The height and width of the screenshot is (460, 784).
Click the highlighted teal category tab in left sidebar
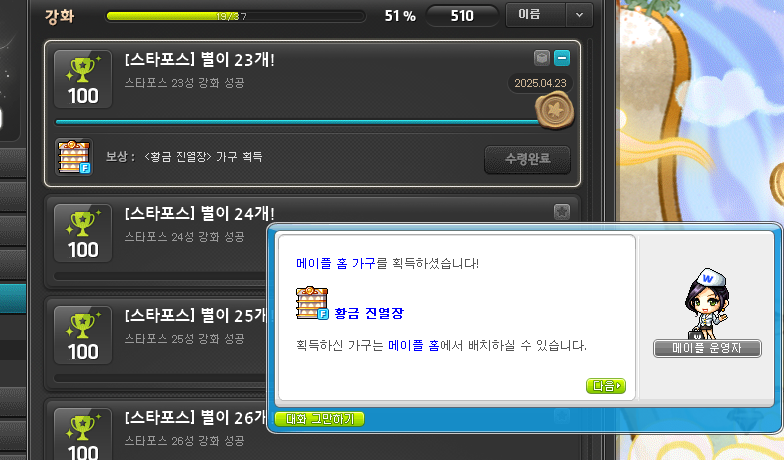coord(13,298)
